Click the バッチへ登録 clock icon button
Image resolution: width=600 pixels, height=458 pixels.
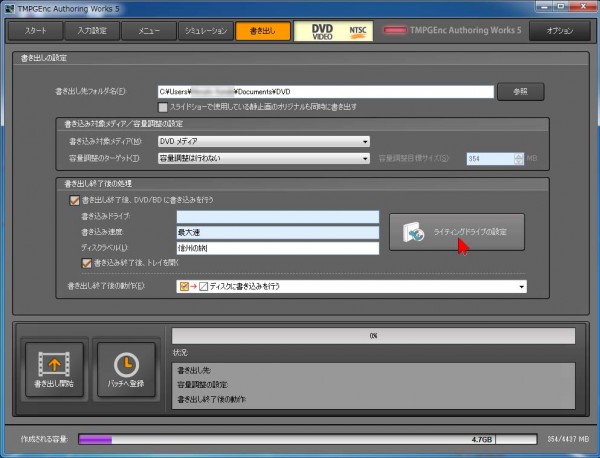click(x=125, y=370)
